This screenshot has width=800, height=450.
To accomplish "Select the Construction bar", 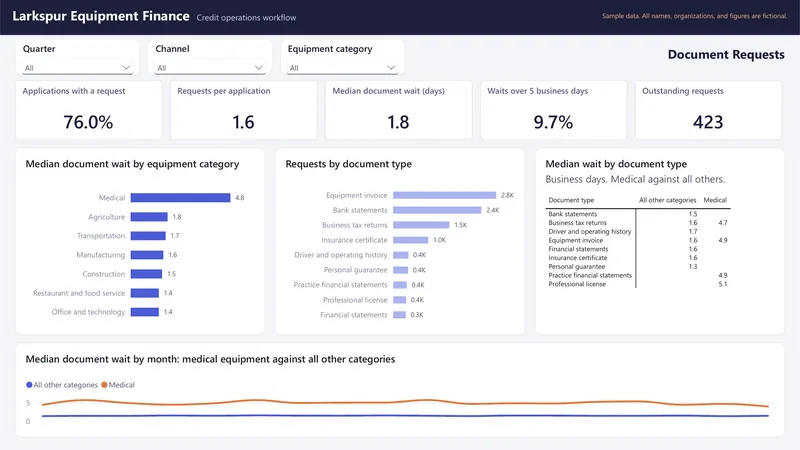I will click(x=146, y=274).
